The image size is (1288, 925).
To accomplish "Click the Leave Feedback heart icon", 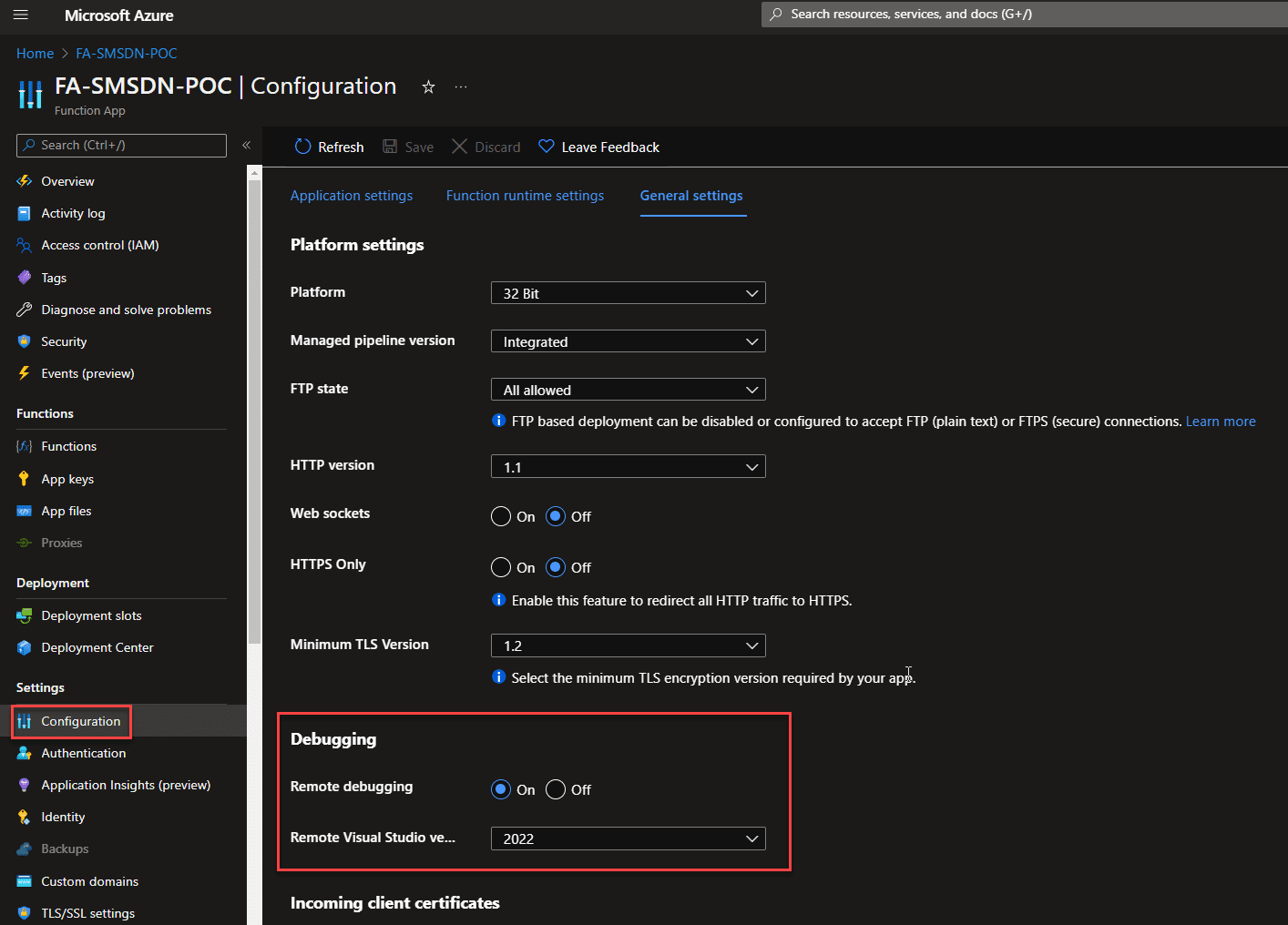I will click(x=547, y=147).
